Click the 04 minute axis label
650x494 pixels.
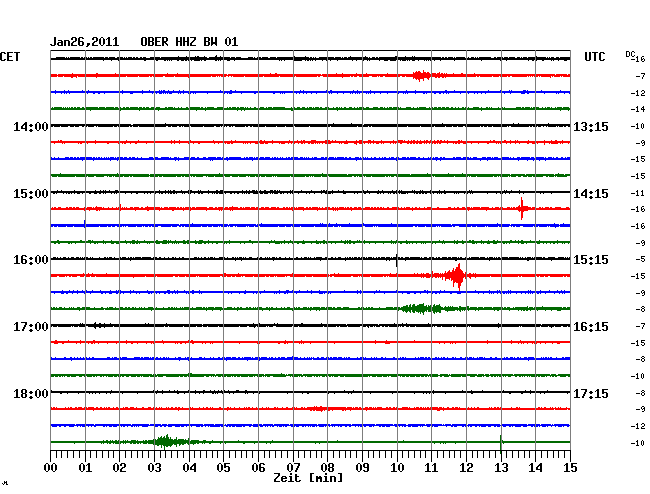(189, 468)
